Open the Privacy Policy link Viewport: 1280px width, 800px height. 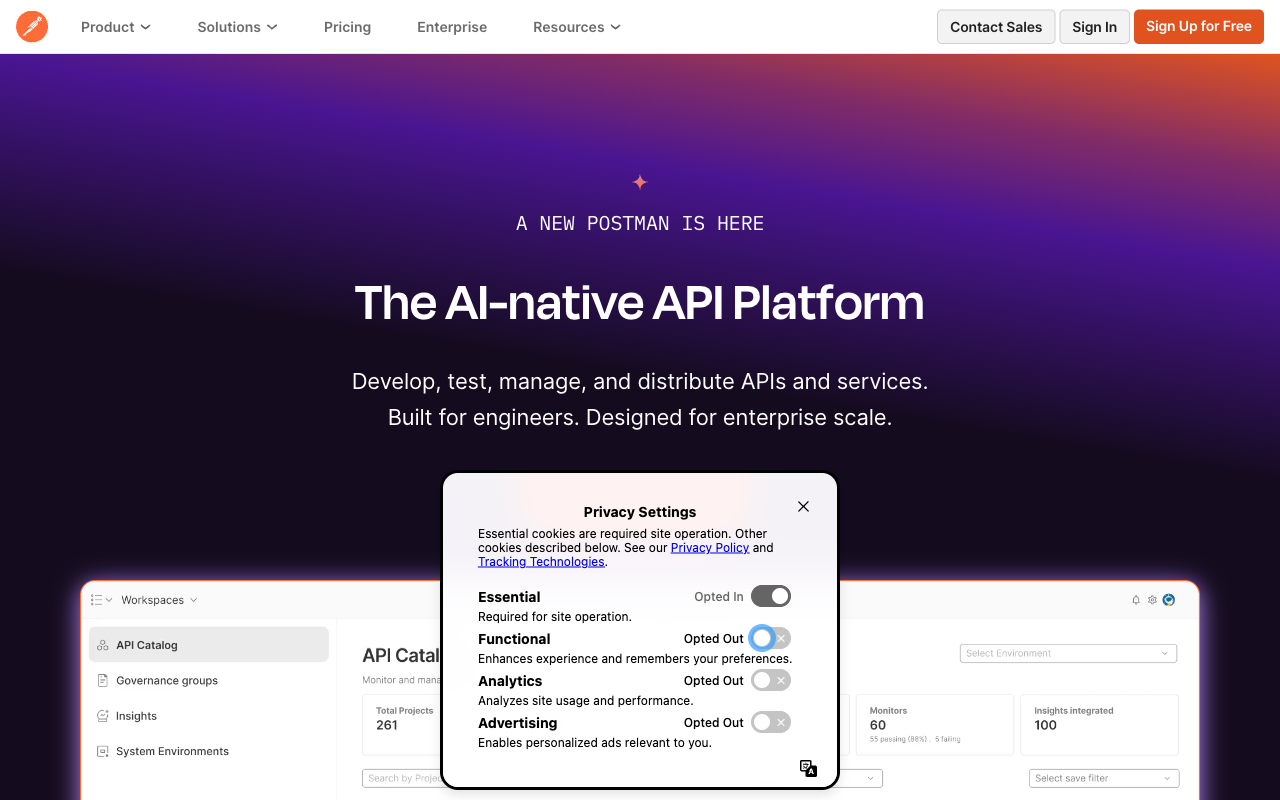[x=710, y=548]
